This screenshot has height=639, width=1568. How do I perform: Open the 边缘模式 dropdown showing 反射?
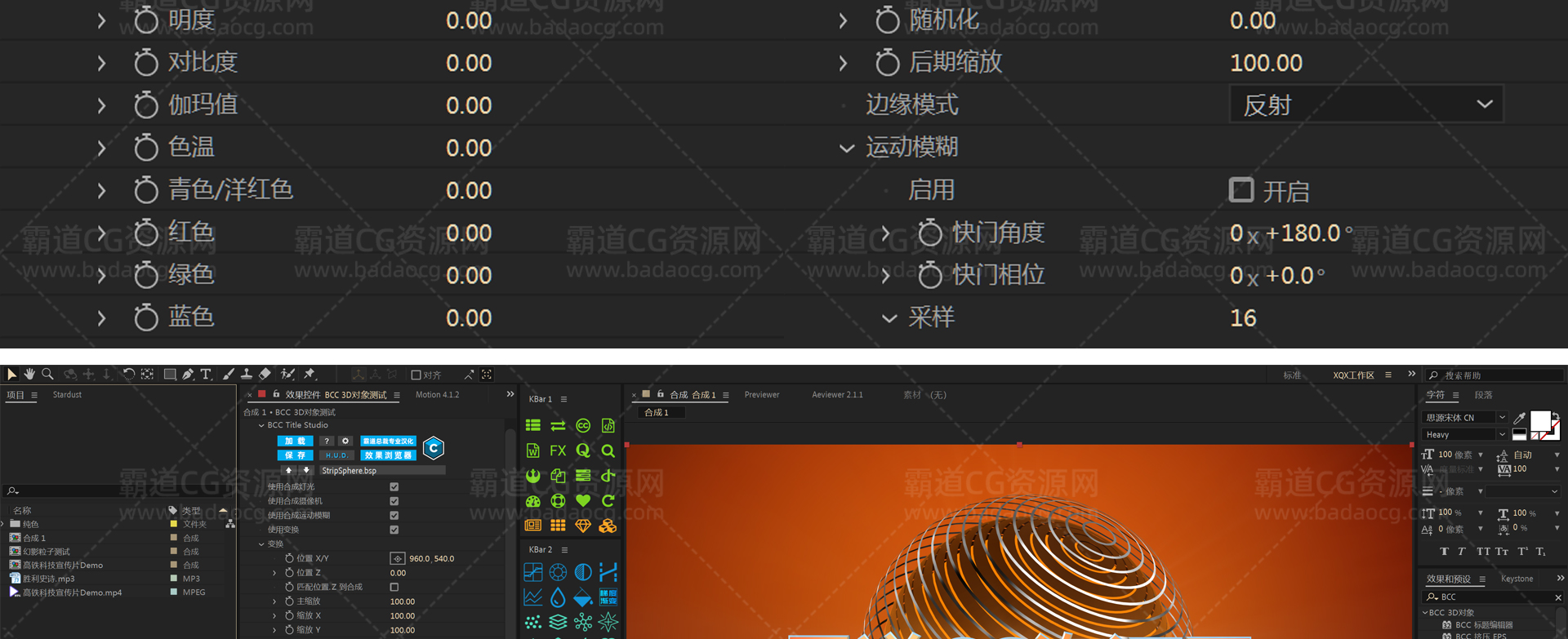point(1365,105)
